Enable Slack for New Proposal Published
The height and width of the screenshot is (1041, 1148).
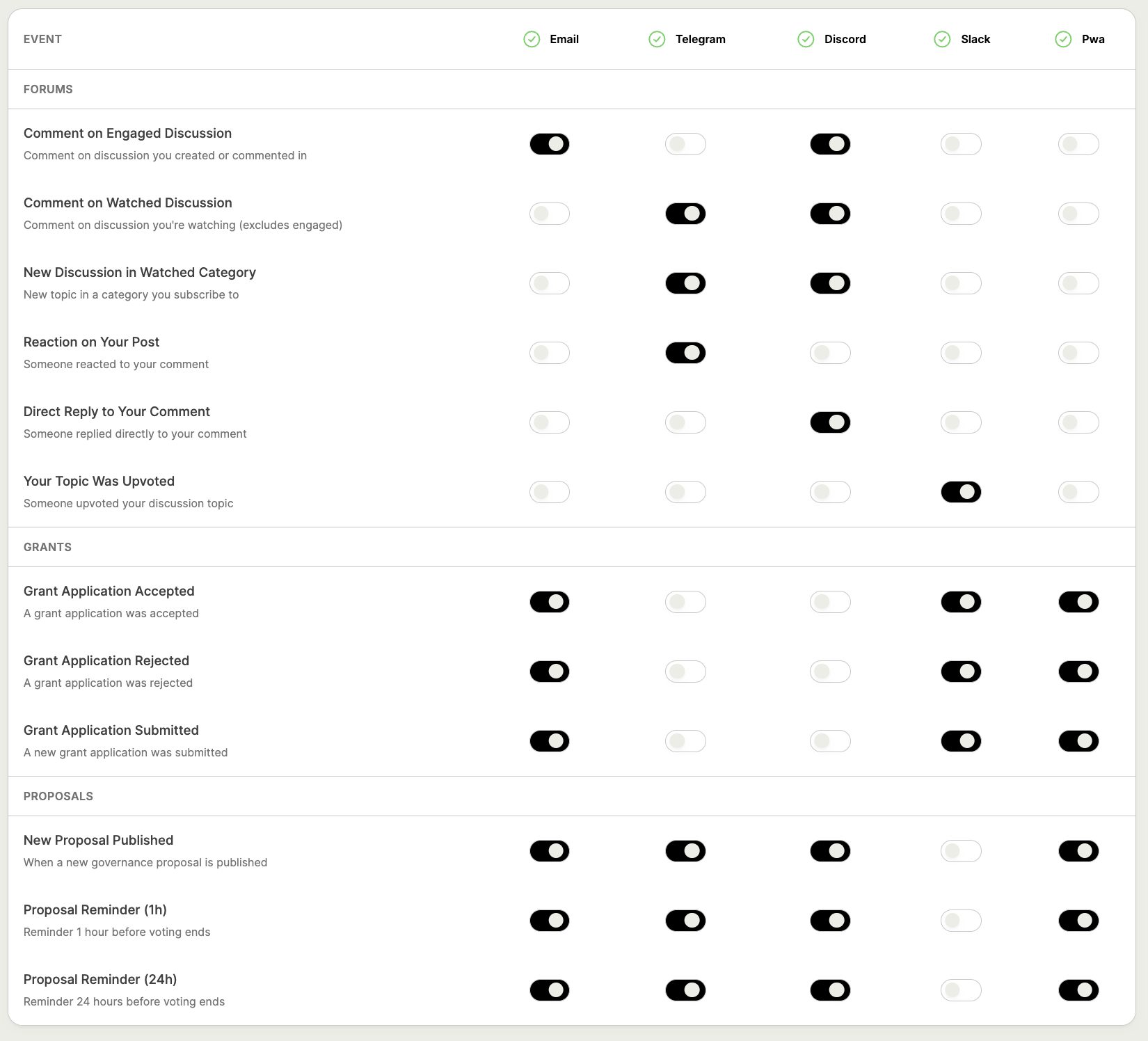[x=961, y=851]
